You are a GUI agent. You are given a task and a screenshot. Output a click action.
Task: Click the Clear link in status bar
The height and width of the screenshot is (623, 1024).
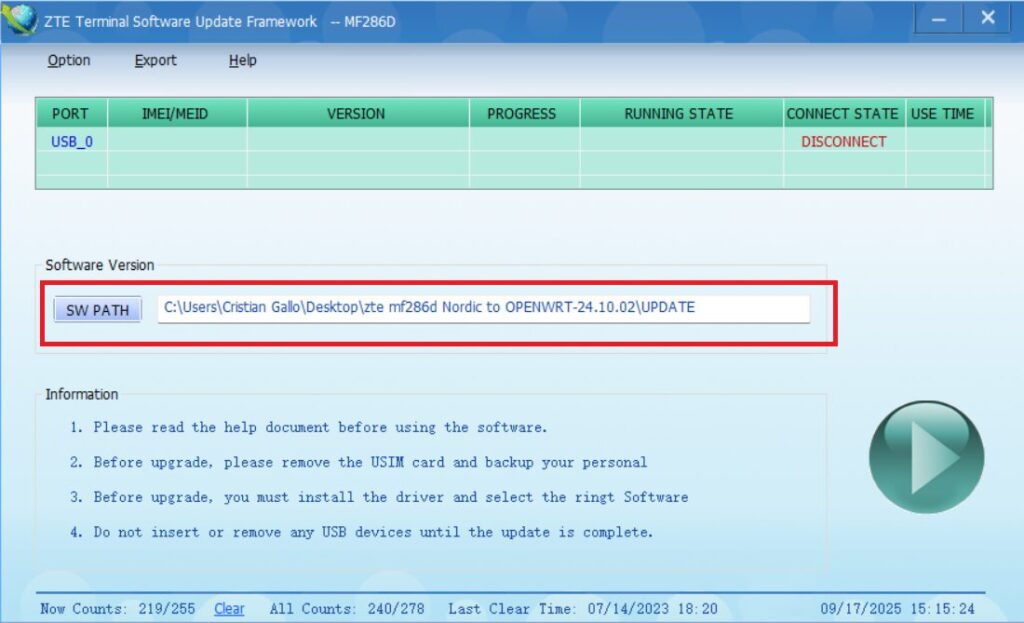tap(229, 609)
